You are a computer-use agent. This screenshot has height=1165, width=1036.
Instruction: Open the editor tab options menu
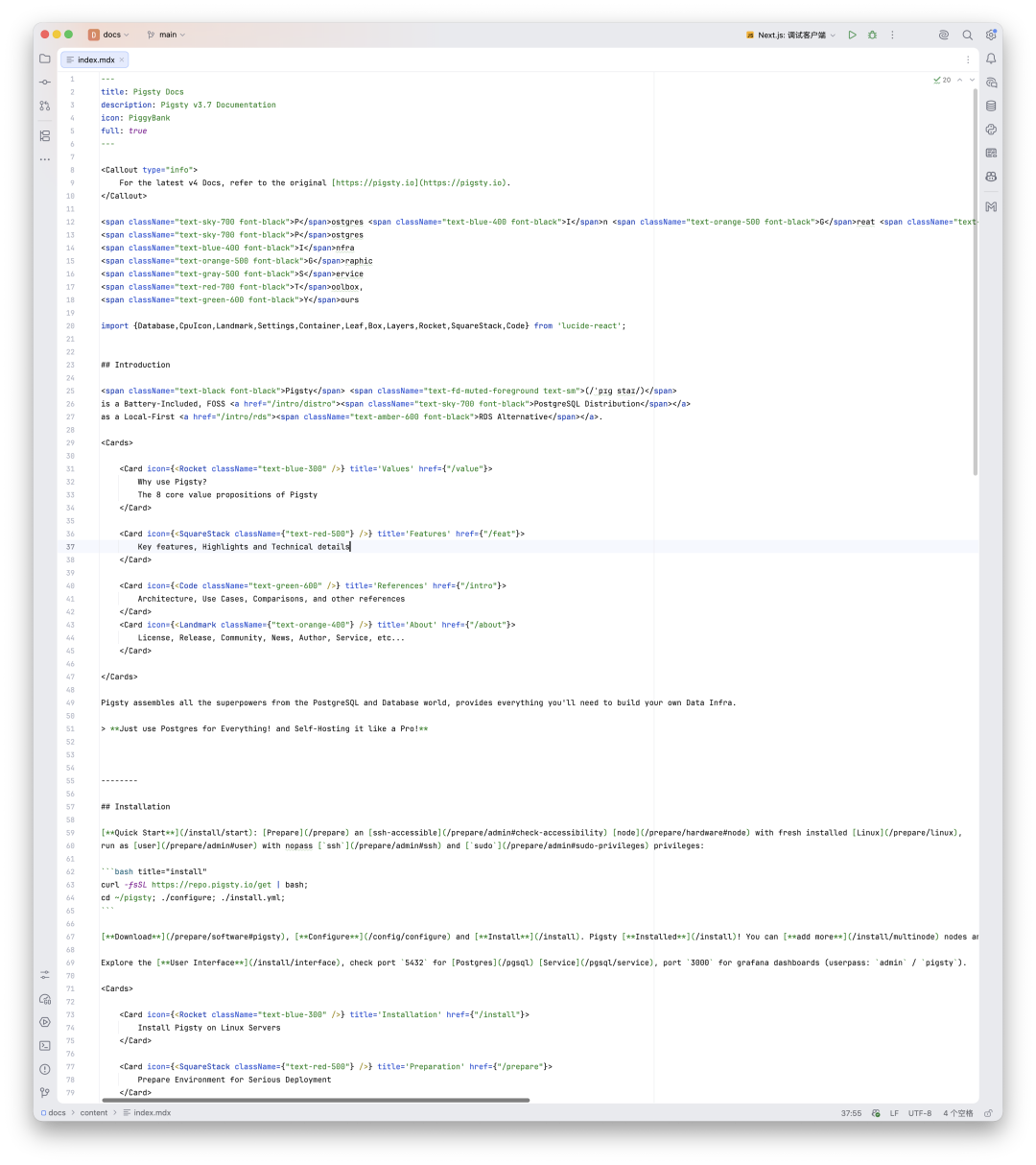pyautogui.click(x=968, y=59)
